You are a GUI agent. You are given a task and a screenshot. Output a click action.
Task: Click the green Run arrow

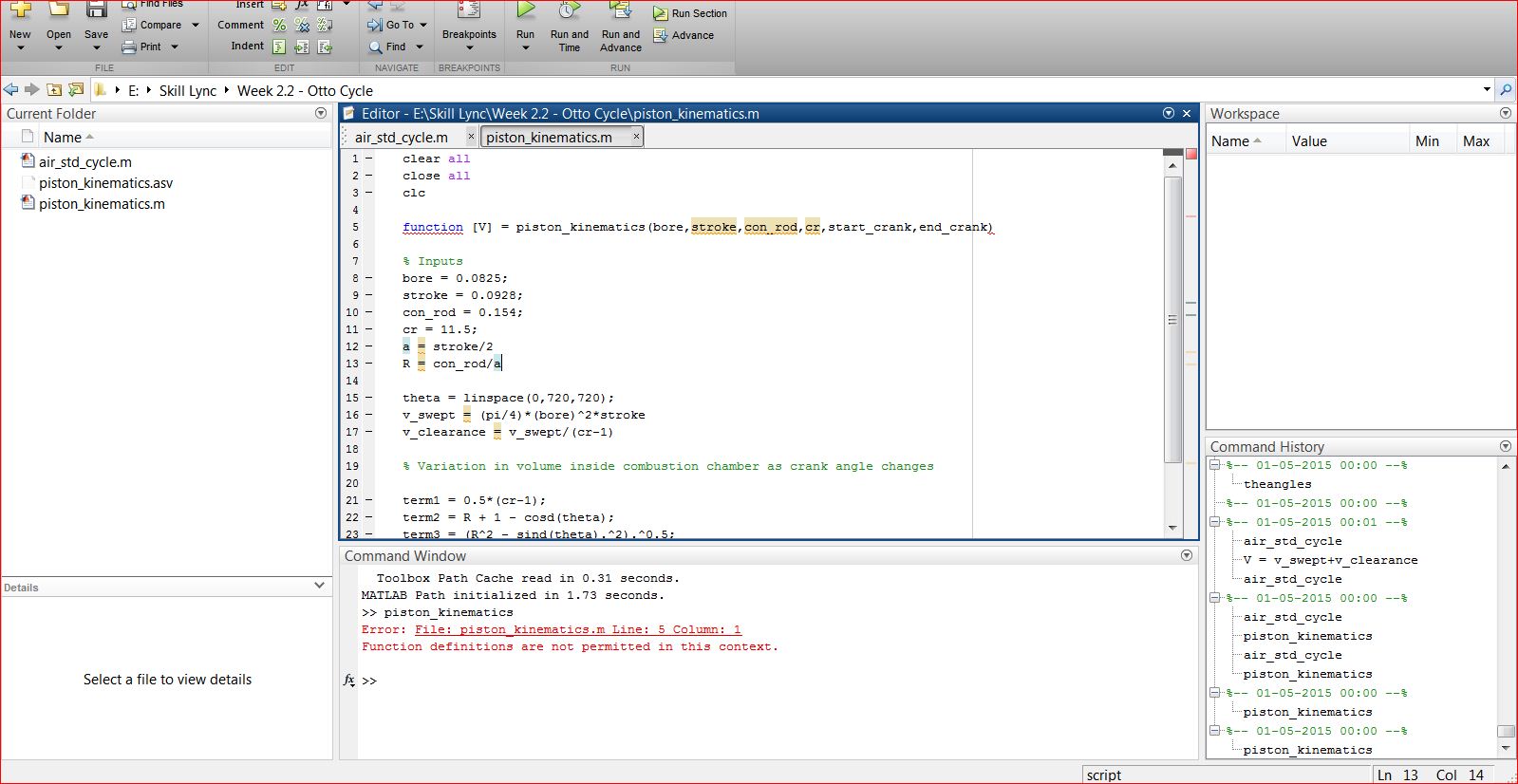click(x=525, y=10)
